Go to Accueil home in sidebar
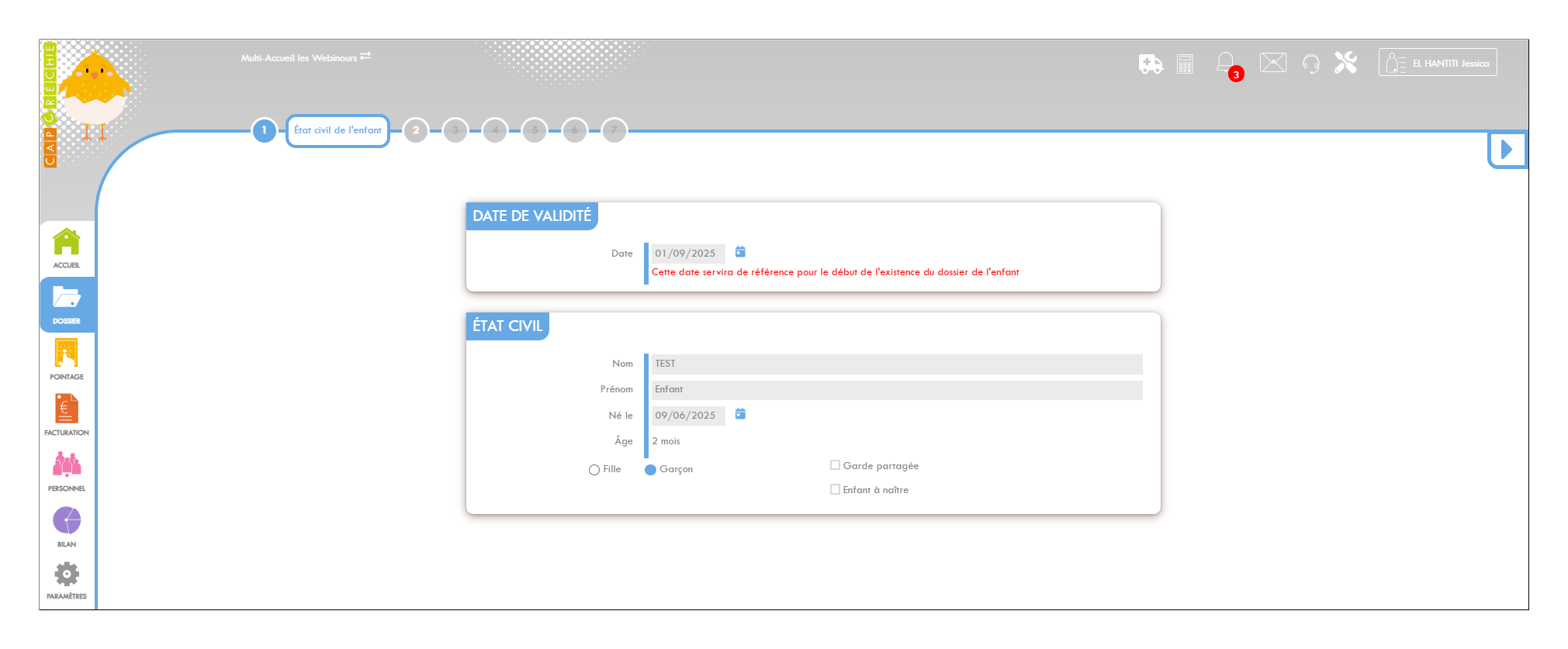The width and height of the screenshot is (1568, 649). click(67, 248)
